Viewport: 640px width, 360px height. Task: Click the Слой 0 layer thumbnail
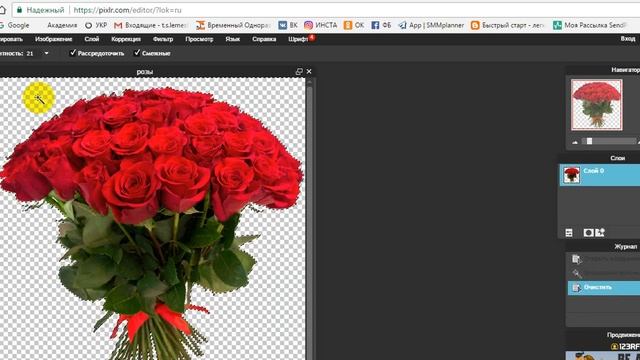point(571,175)
